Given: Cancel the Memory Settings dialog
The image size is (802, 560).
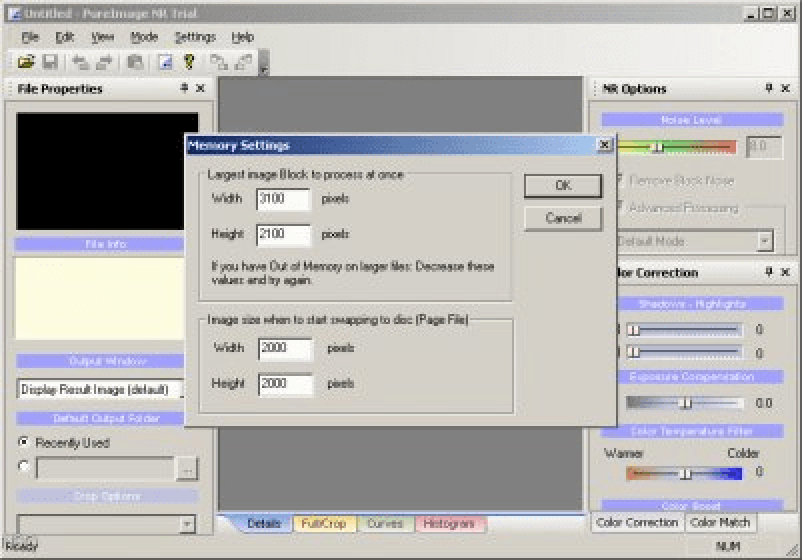Looking at the screenshot, I should (x=563, y=218).
